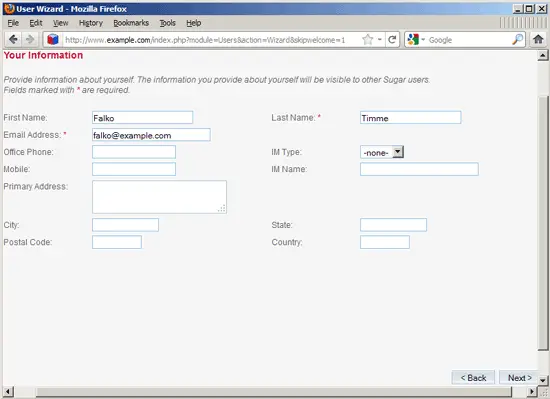Click the address bar URL
The image size is (550, 399).
(x=205, y=40)
